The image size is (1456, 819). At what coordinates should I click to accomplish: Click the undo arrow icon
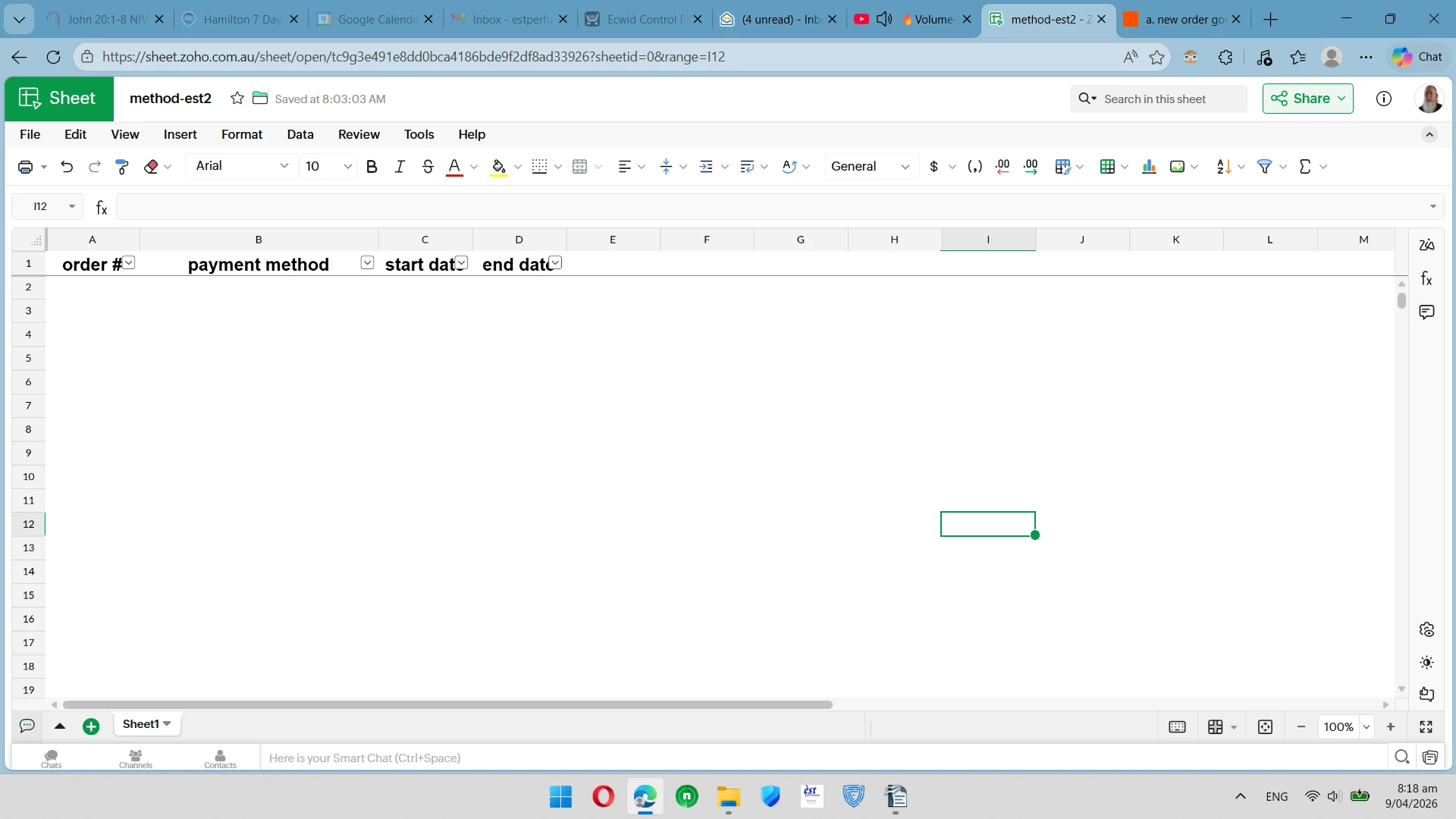pos(67,167)
